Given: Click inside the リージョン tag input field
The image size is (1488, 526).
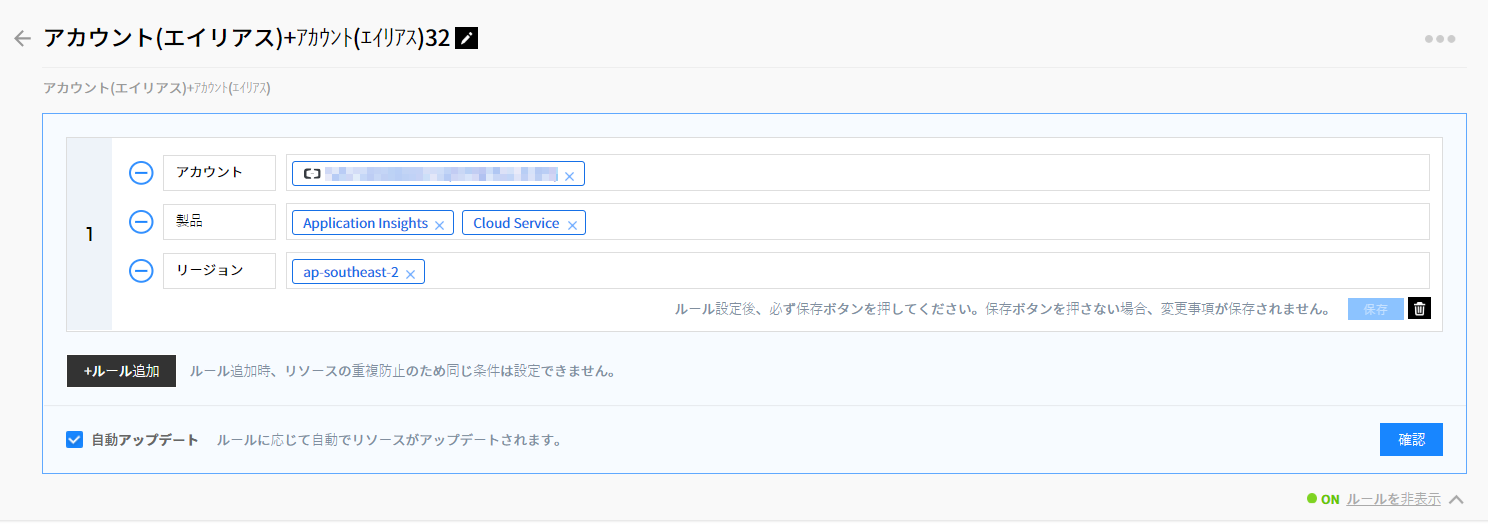Looking at the screenshot, I should pyautogui.click(x=900, y=271).
